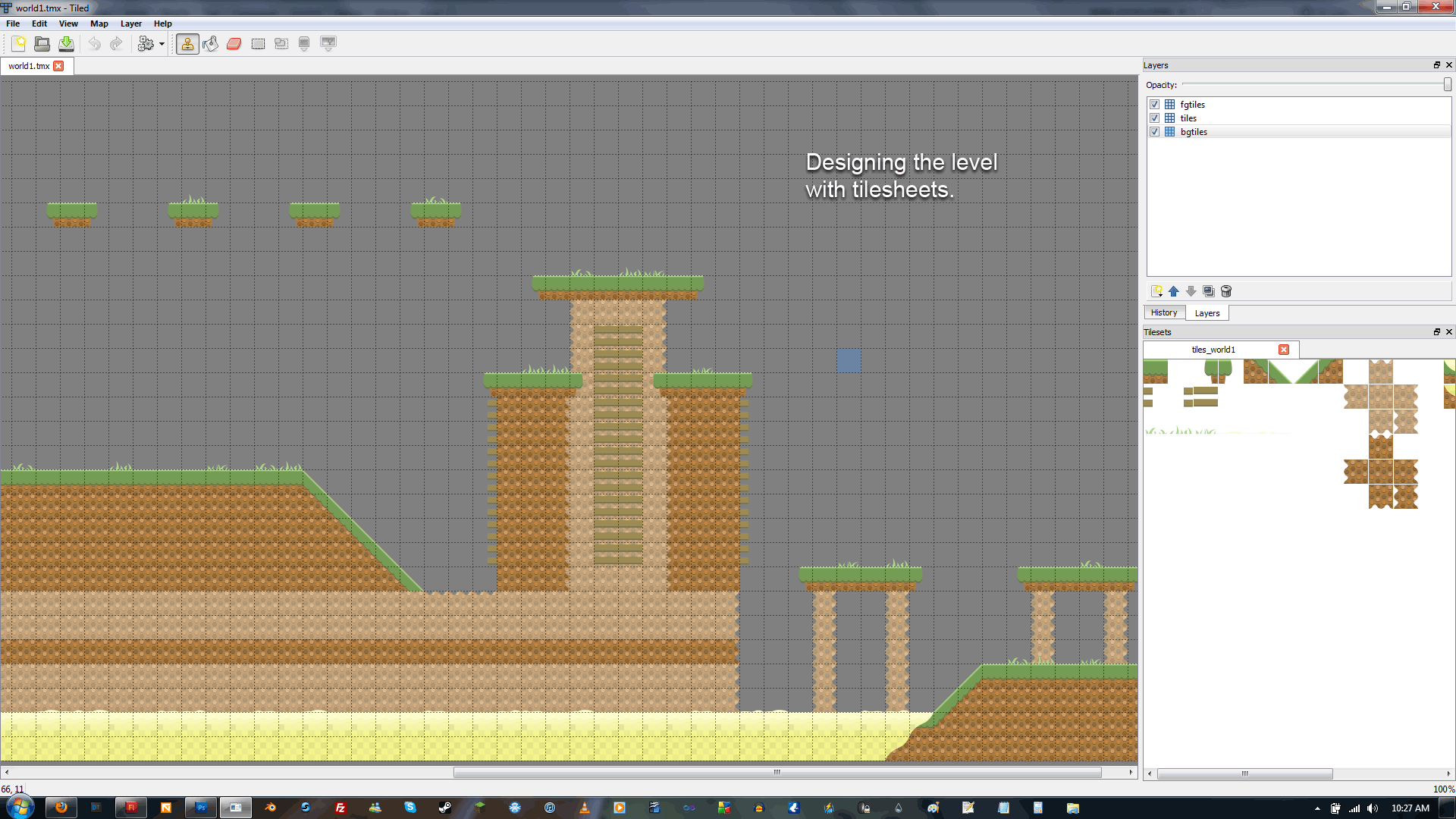Select the tiles layer row
This screenshot has width=1456, height=819.
point(1299,118)
